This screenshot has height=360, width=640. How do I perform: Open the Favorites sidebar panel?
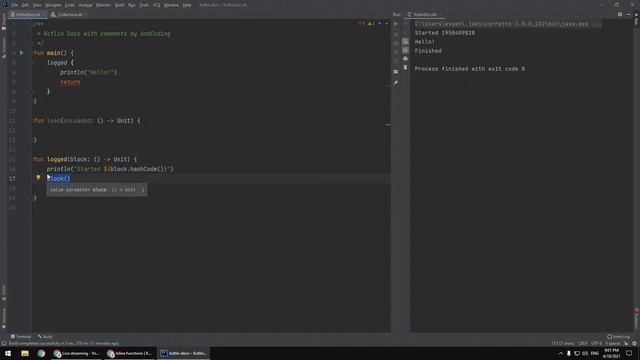(4, 318)
